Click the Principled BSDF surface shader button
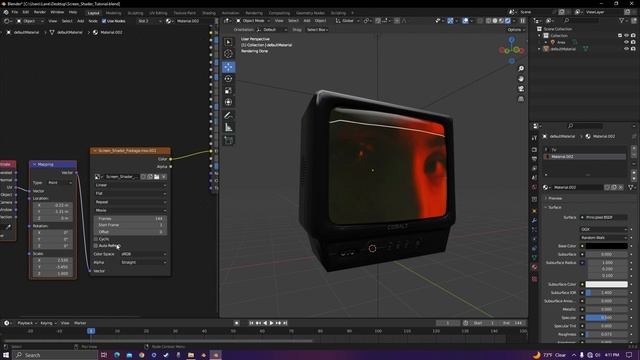This screenshot has height=360, width=640. tap(604, 218)
